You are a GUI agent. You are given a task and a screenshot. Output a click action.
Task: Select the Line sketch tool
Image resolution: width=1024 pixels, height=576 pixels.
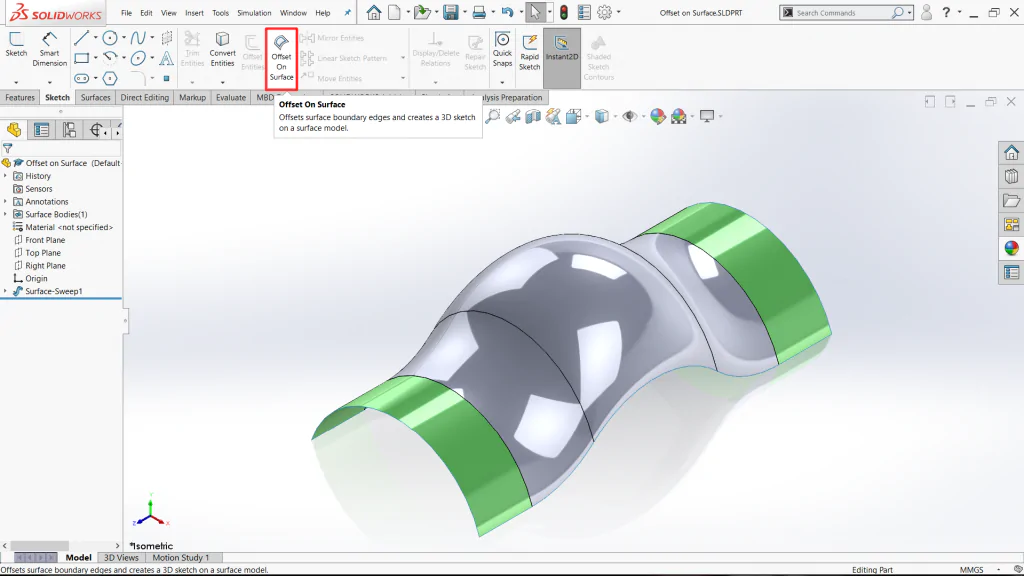[81, 38]
